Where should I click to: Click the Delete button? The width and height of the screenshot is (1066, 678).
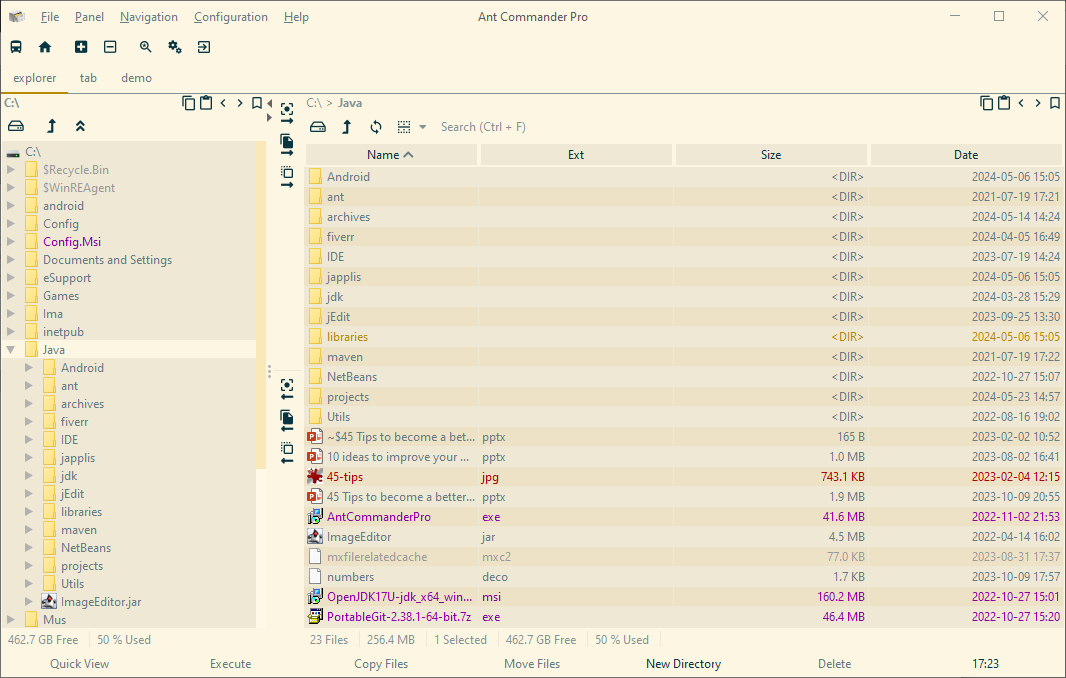[x=834, y=664]
